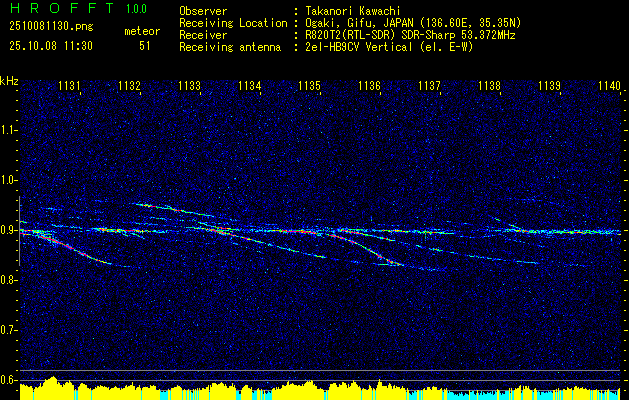629x400 pixels.
Task: Click the observer name Takanori Kawachi
Action: (x=352, y=11)
